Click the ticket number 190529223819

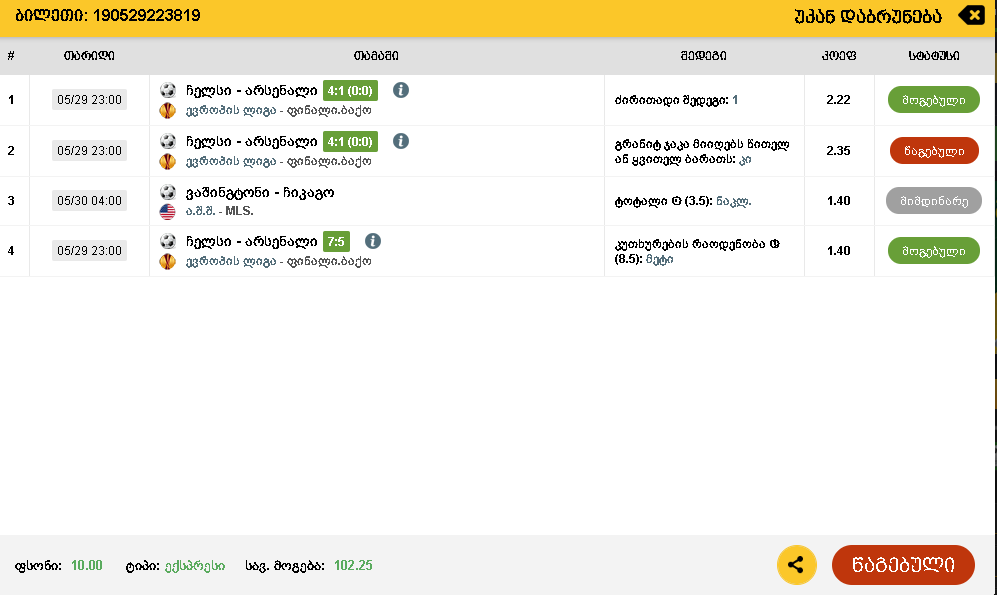[146, 15]
